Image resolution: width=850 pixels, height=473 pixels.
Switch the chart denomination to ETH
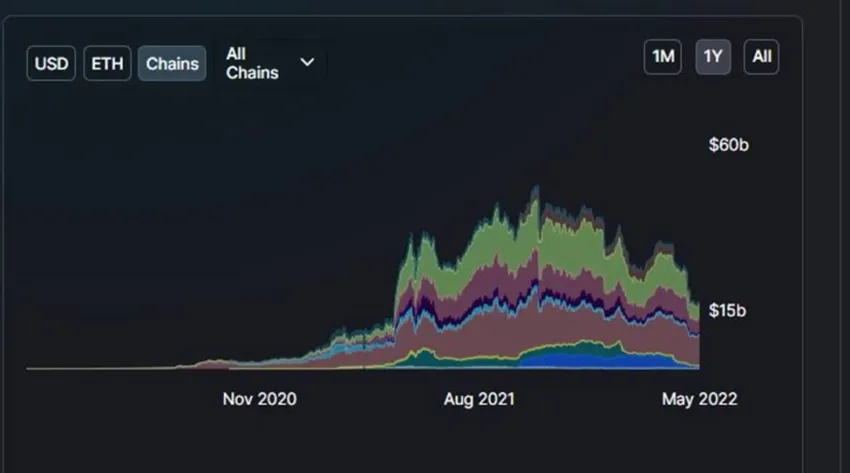107,63
